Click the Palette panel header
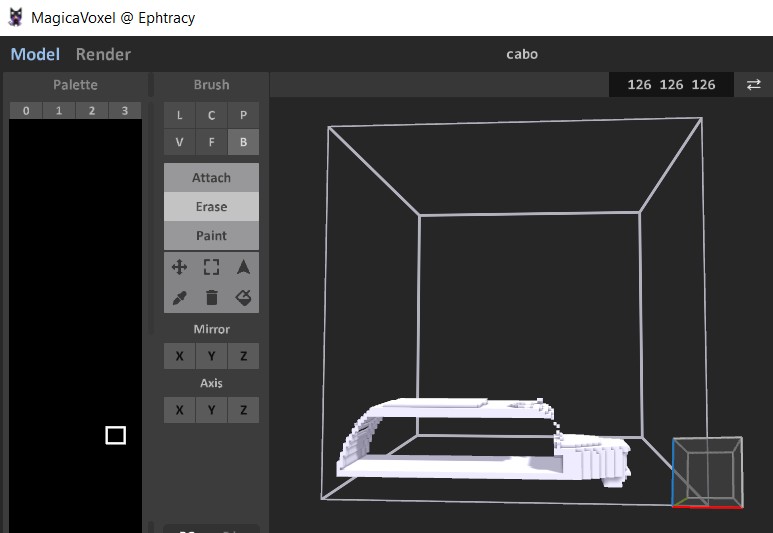This screenshot has height=533, width=773. click(75, 85)
